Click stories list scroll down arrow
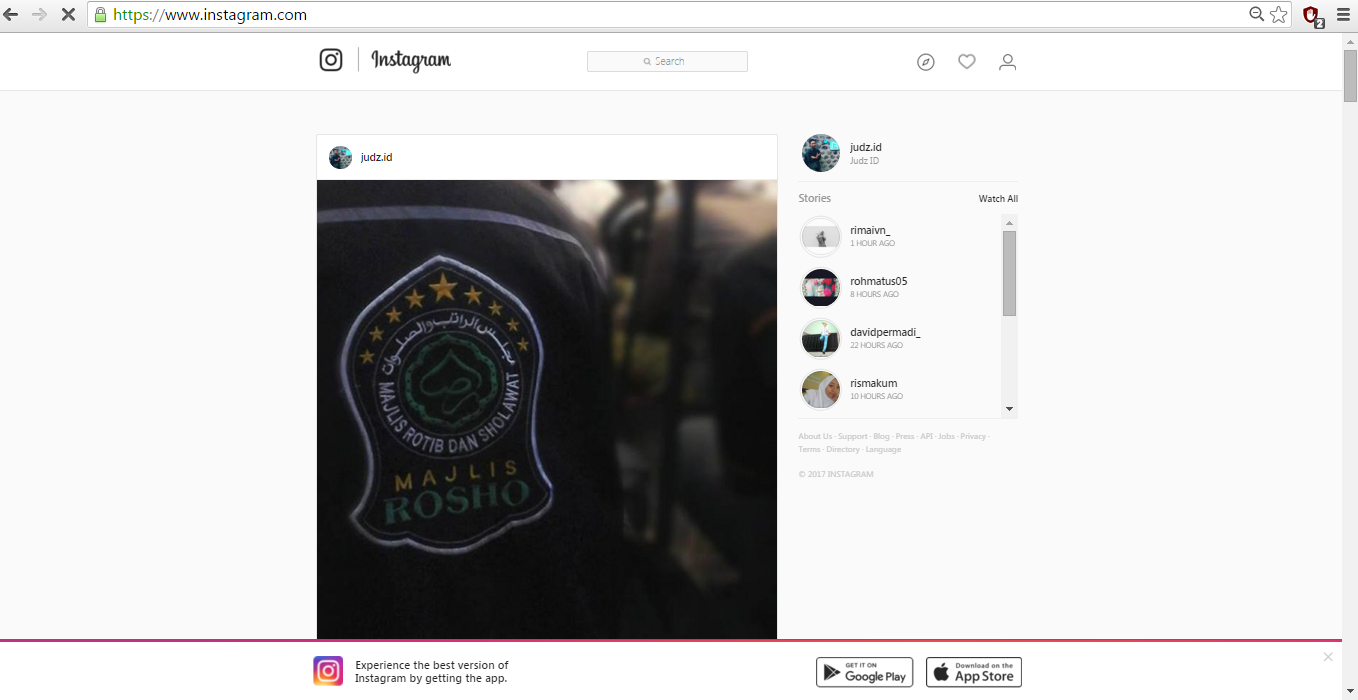The height and width of the screenshot is (700, 1358). 1010,408
